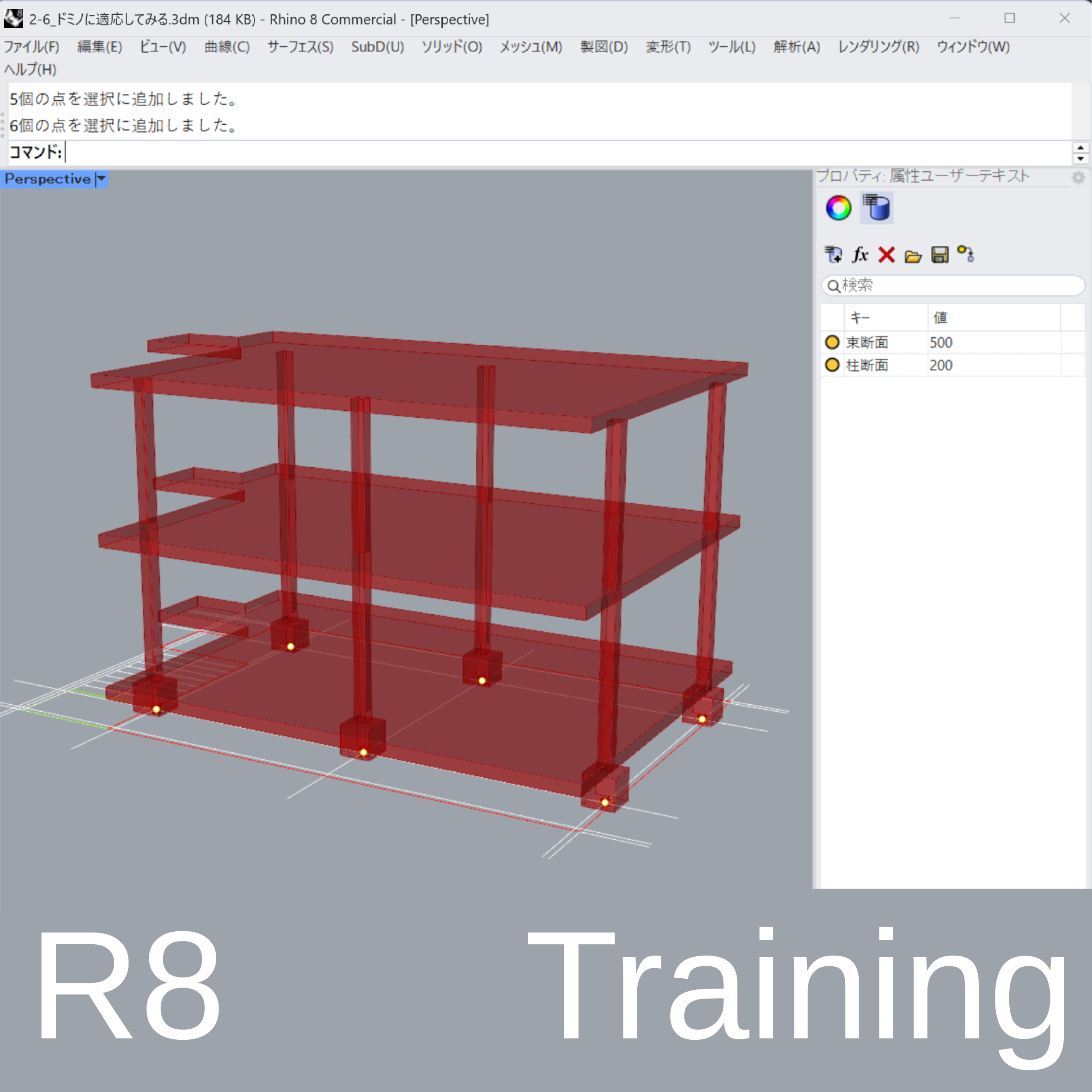Image resolution: width=1092 pixels, height=1092 pixels.
Task: Toggle the yellow circle beside 柱断面
Action: [832, 365]
